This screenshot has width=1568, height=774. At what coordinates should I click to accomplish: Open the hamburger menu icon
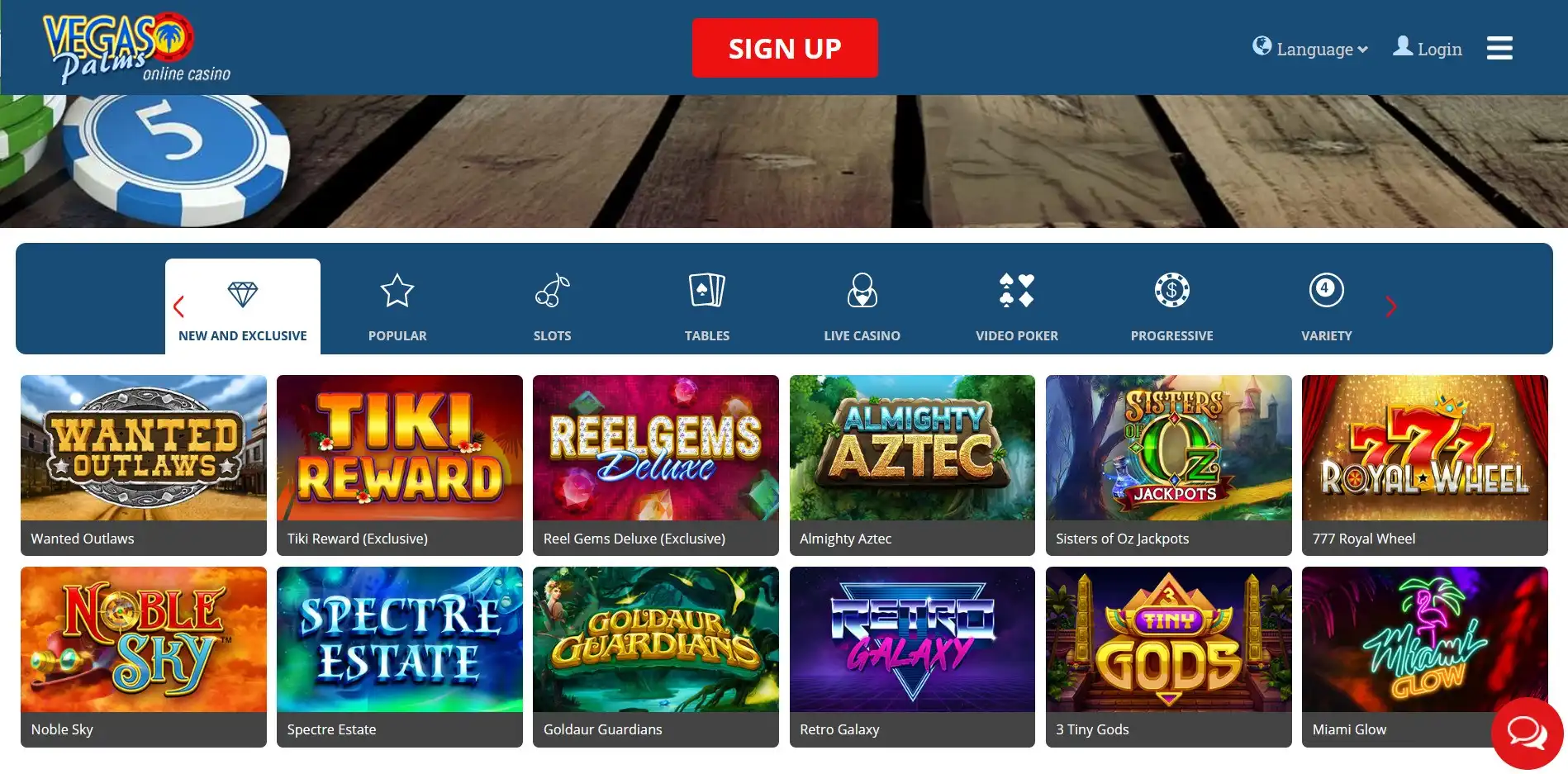coord(1499,48)
